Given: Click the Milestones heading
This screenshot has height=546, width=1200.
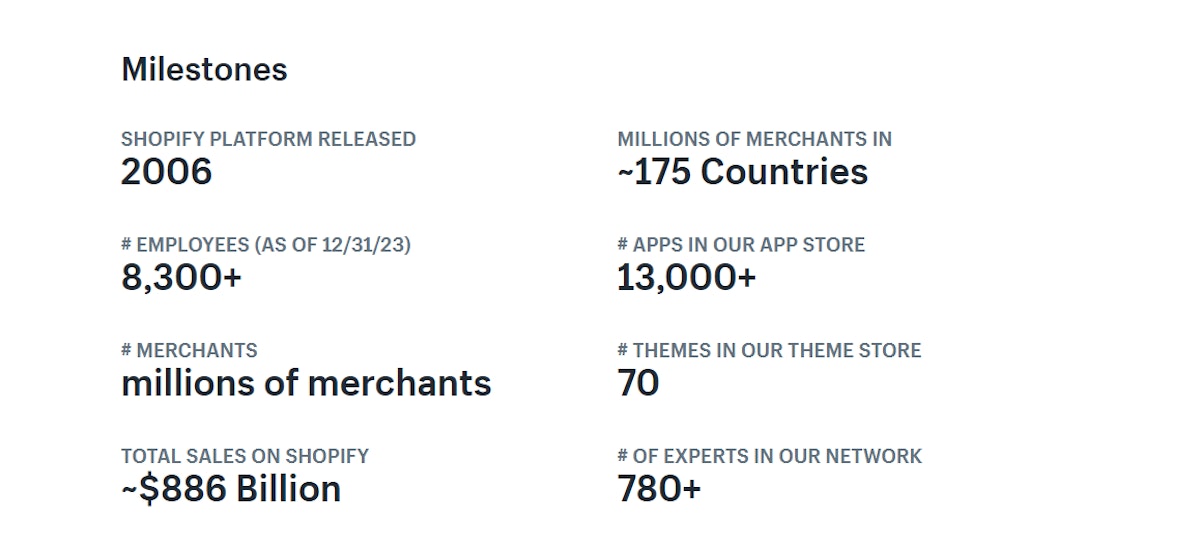Looking at the screenshot, I should 204,69.
